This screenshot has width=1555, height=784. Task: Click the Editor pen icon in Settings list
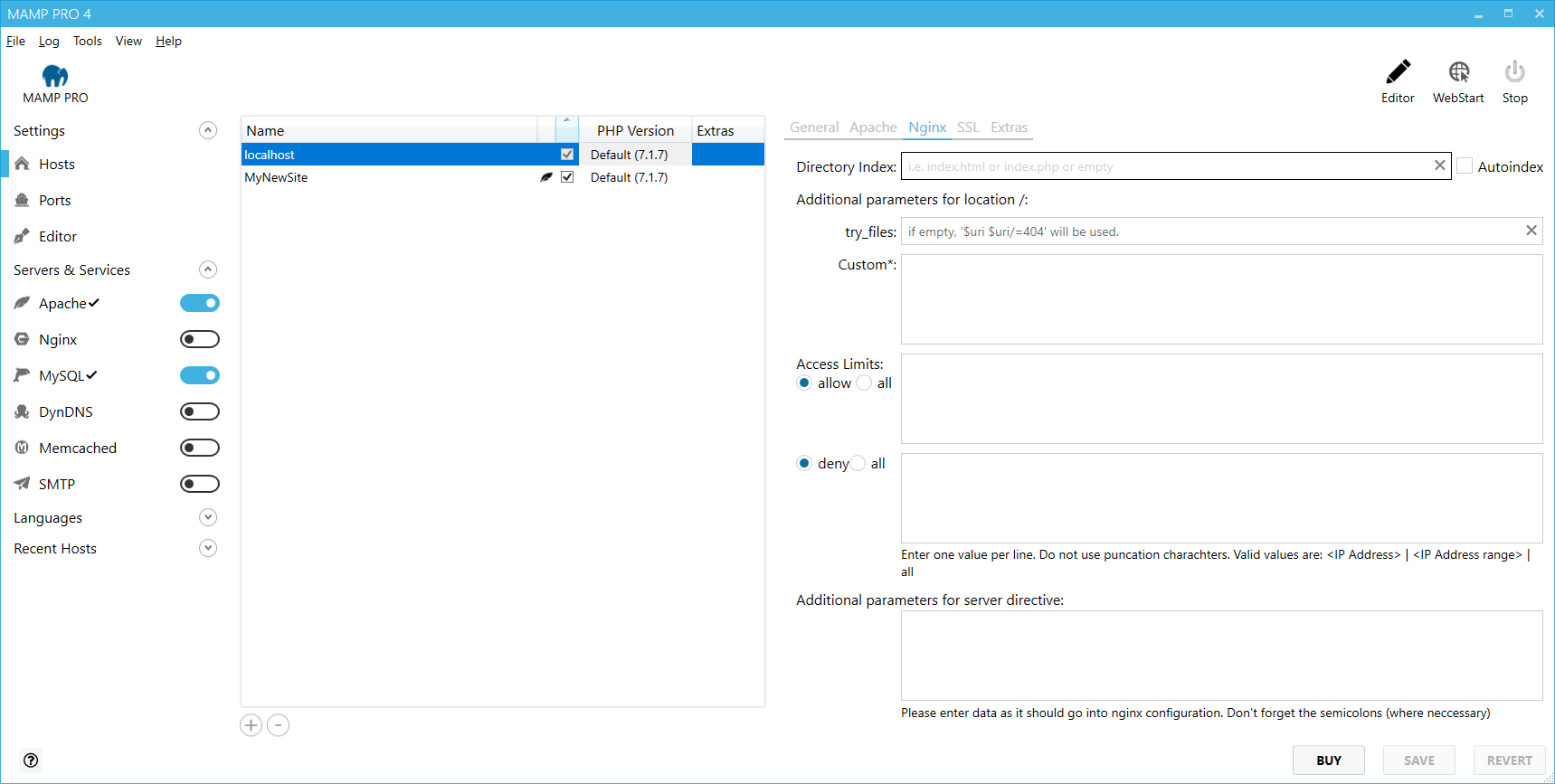(x=23, y=236)
